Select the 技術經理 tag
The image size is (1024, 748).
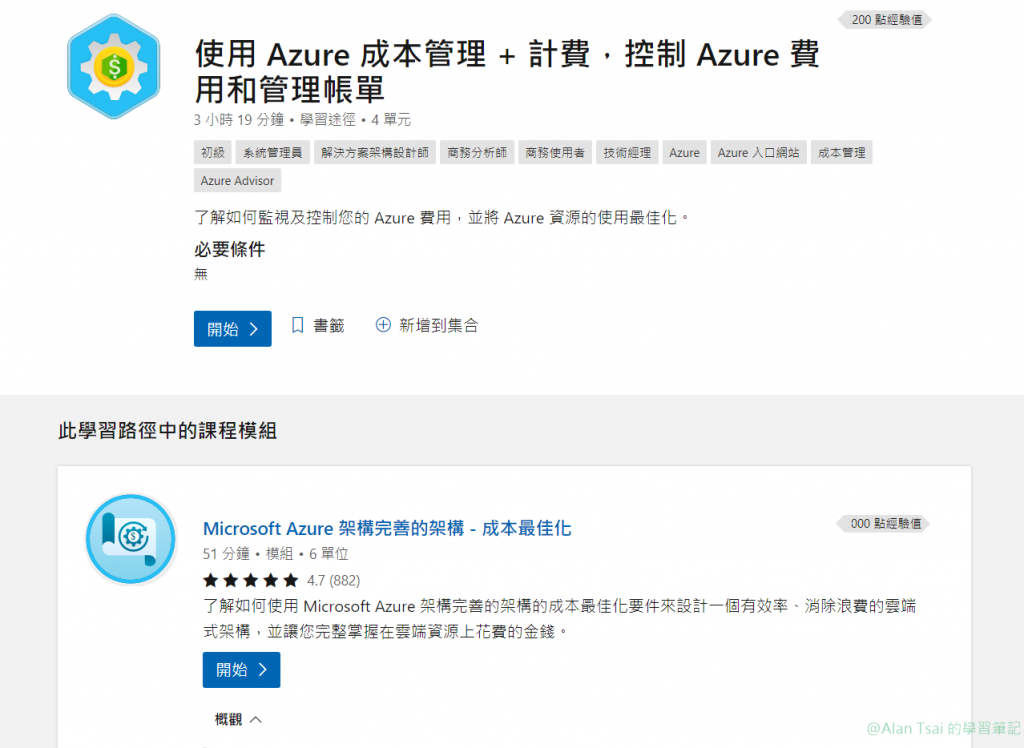627,153
